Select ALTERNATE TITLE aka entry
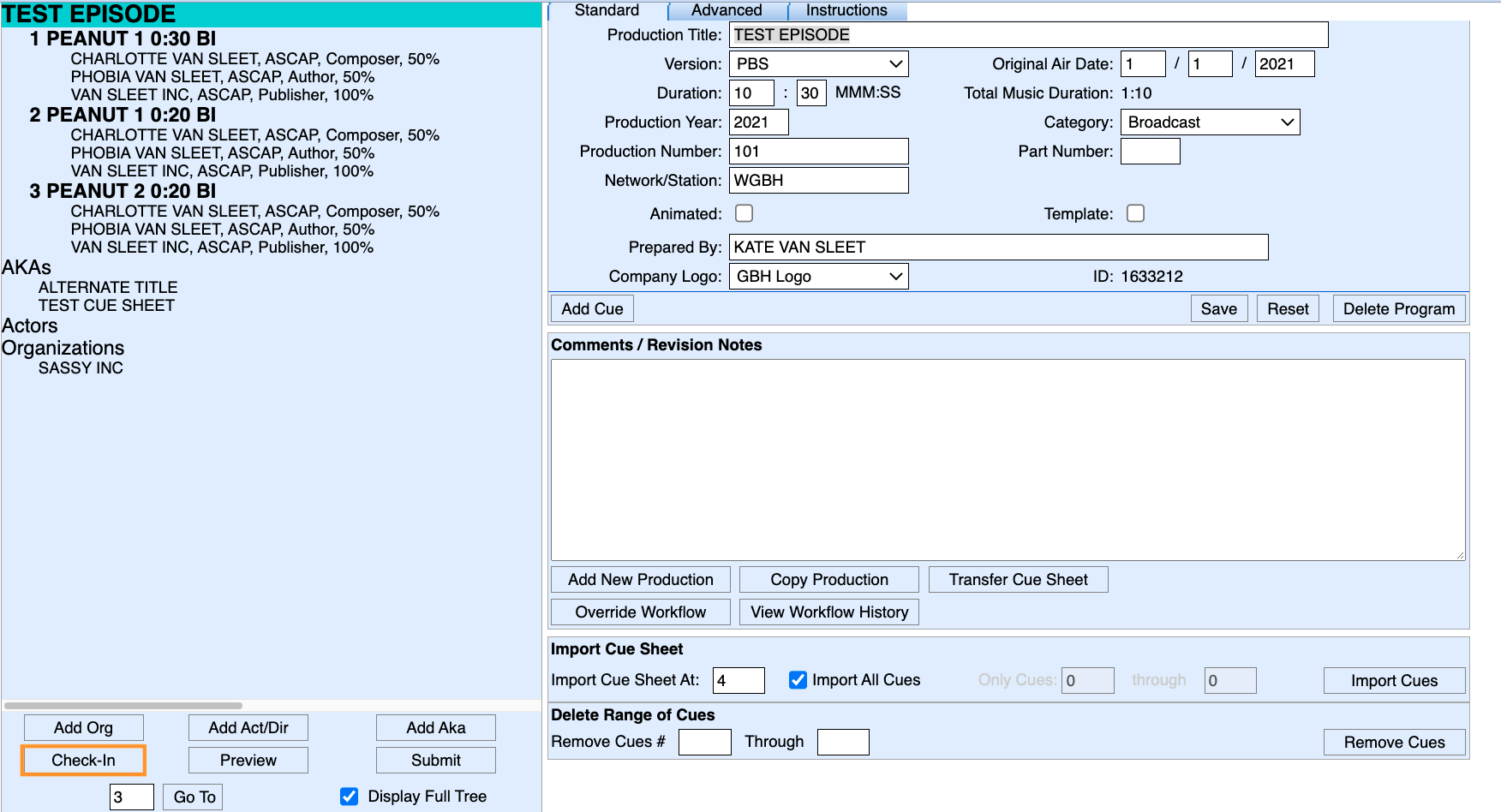1501x812 pixels. pyautogui.click(x=108, y=288)
